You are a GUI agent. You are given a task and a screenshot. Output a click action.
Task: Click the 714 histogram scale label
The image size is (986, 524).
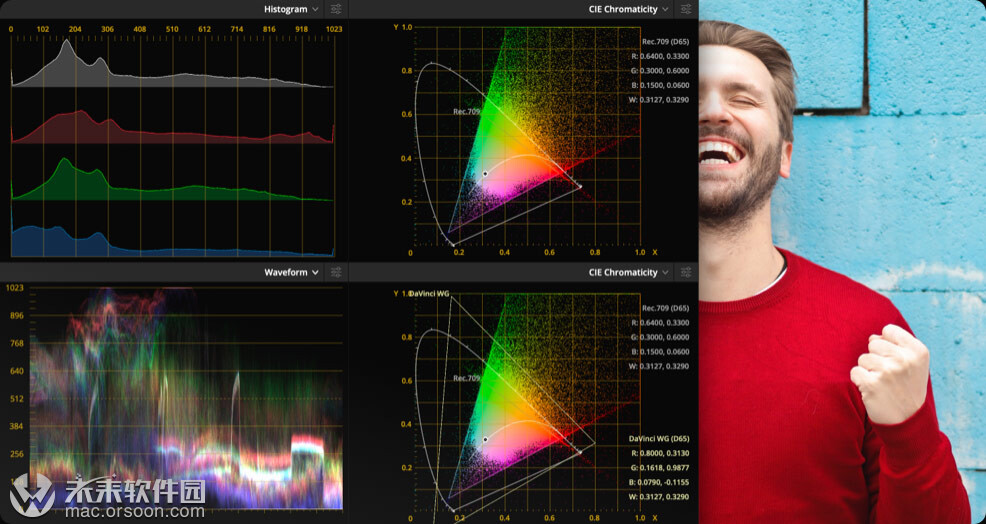click(236, 29)
